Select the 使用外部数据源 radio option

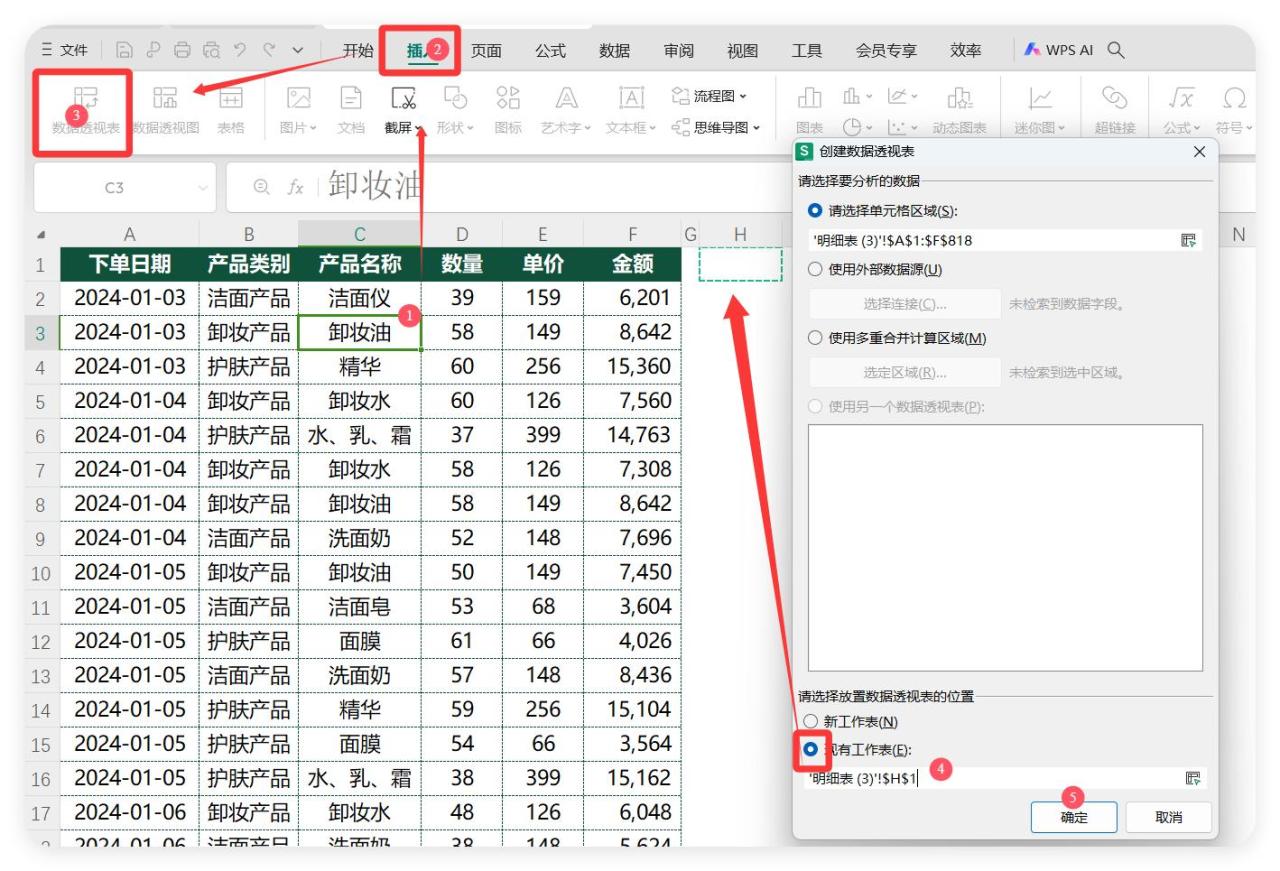pos(815,269)
